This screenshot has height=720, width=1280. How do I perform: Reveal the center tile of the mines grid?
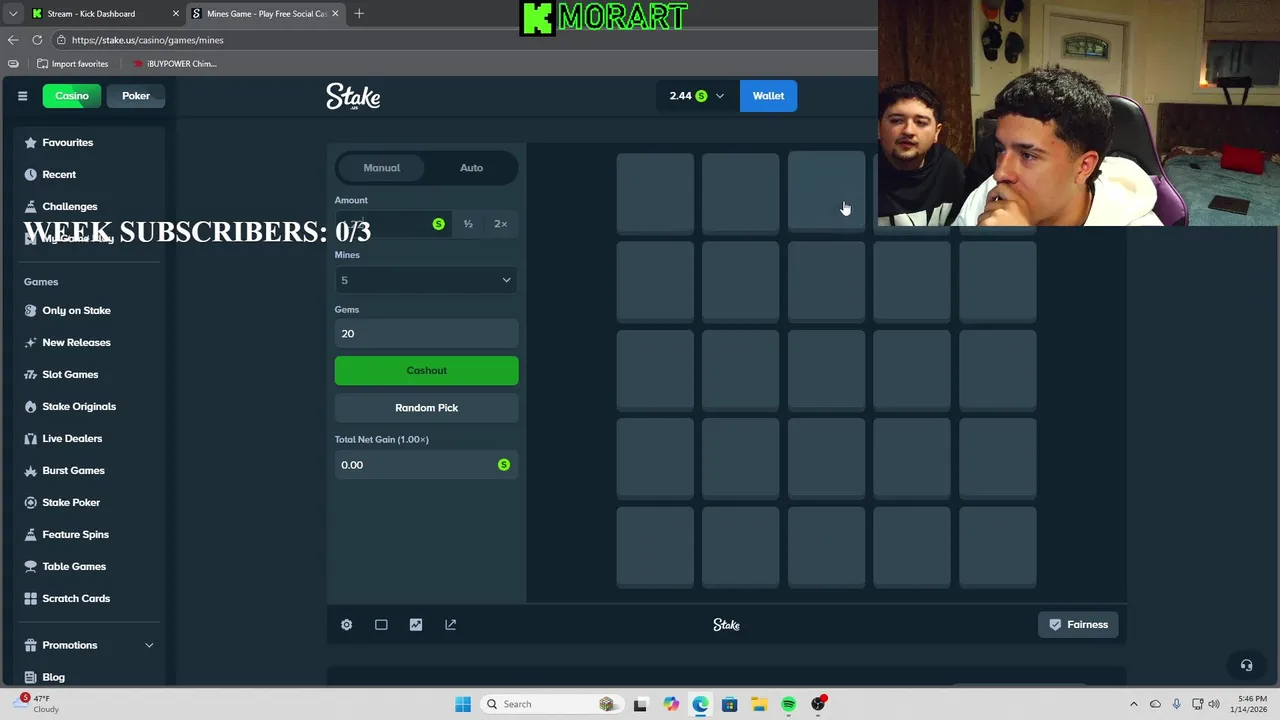click(826, 370)
